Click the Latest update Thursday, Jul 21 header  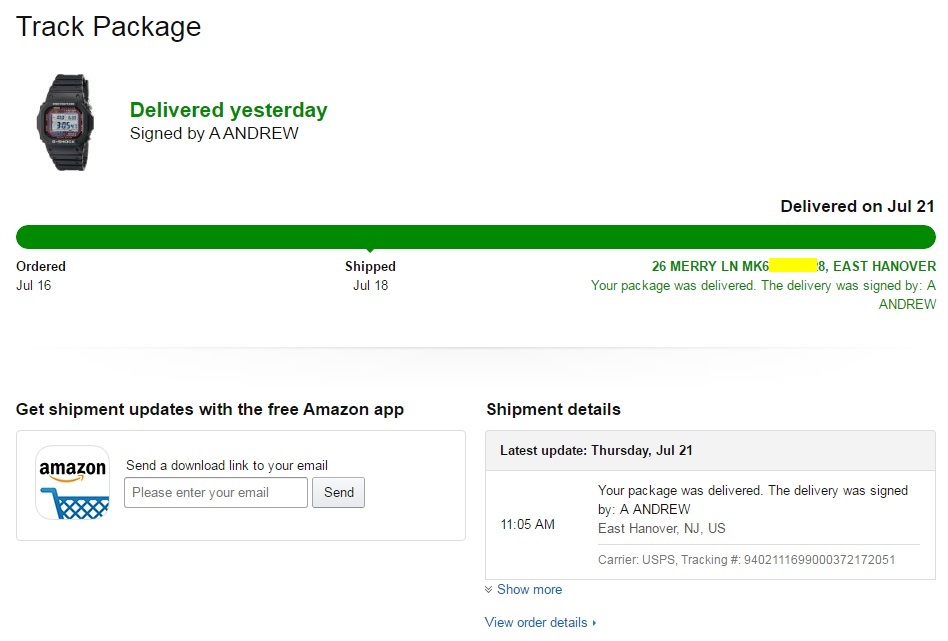click(596, 450)
